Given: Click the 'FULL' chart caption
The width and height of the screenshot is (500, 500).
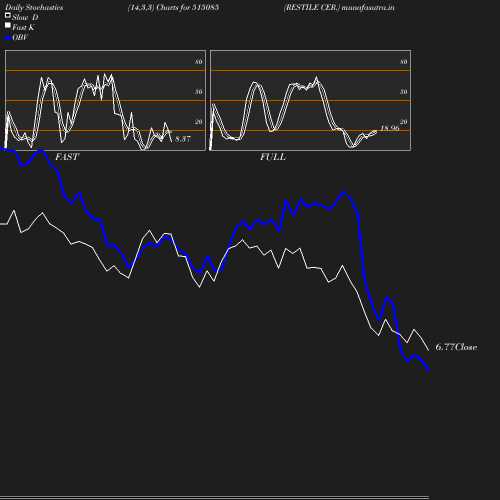Looking at the screenshot, I should [x=273, y=157].
